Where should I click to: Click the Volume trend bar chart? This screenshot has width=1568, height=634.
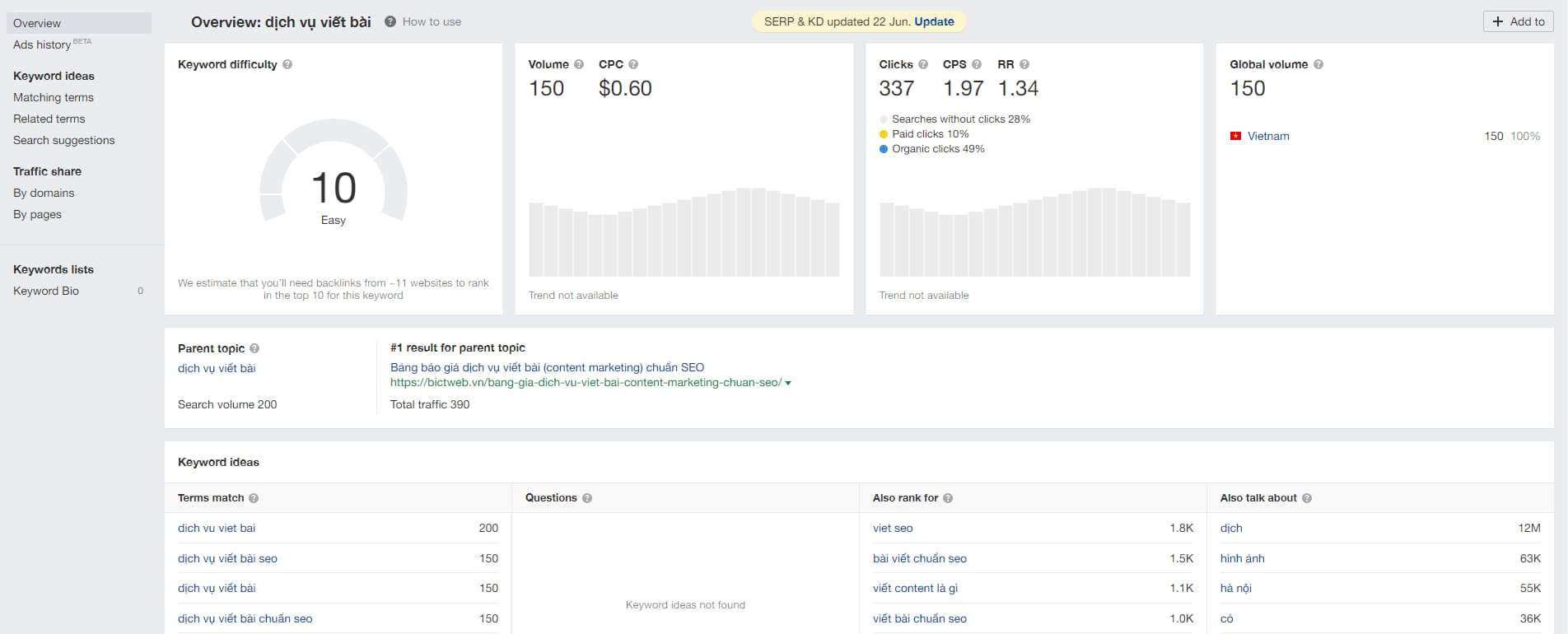pos(684,232)
